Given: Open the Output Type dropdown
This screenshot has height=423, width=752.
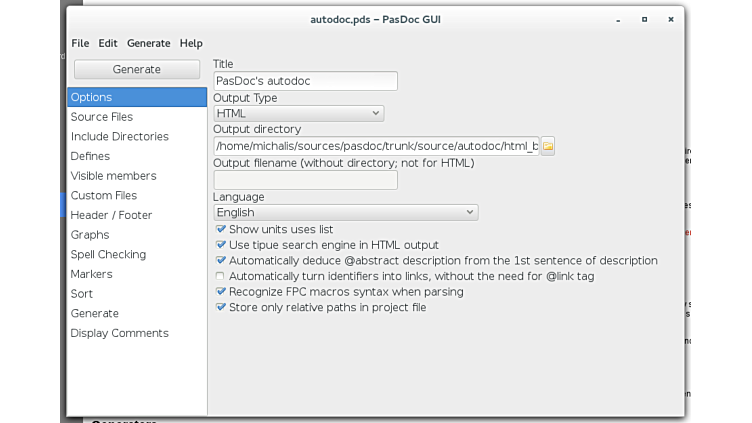Looking at the screenshot, I should (x=298, y=114).
